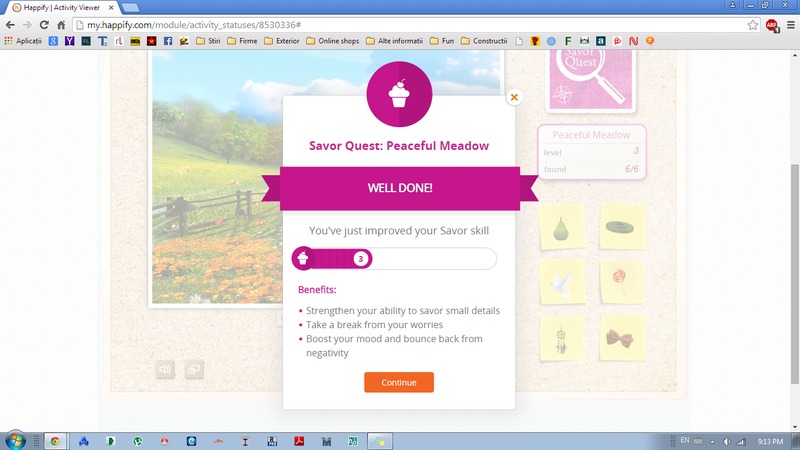The width and height of the screenshot is (800, 450).
Task: Reload the page
Action: (x=44, y=24)
